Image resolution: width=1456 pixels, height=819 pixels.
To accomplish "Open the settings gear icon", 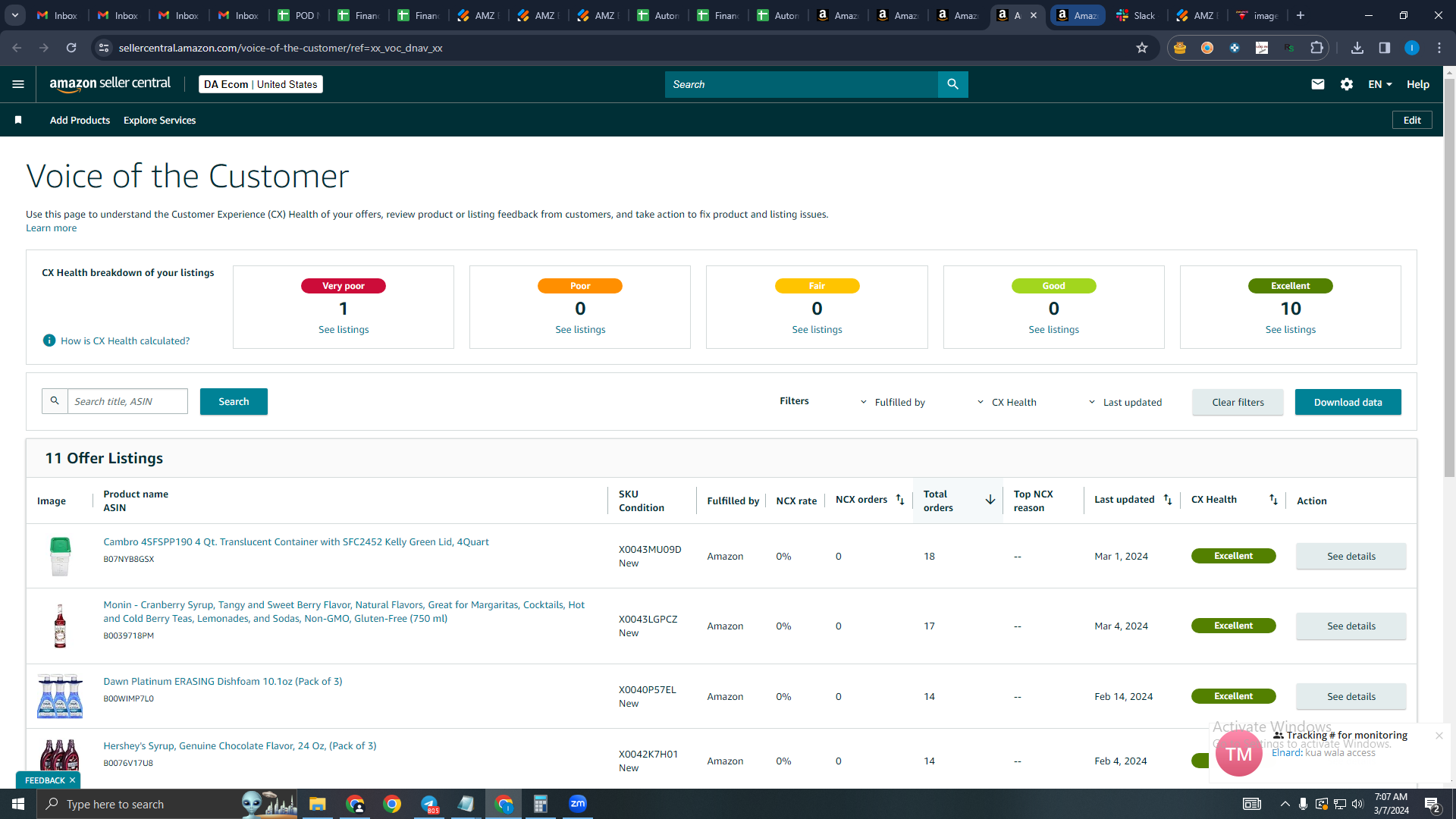I will (1347, 84).
